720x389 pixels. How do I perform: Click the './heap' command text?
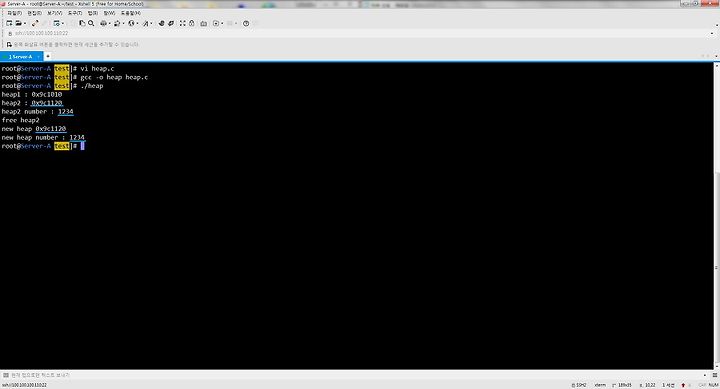pos(92,86)
